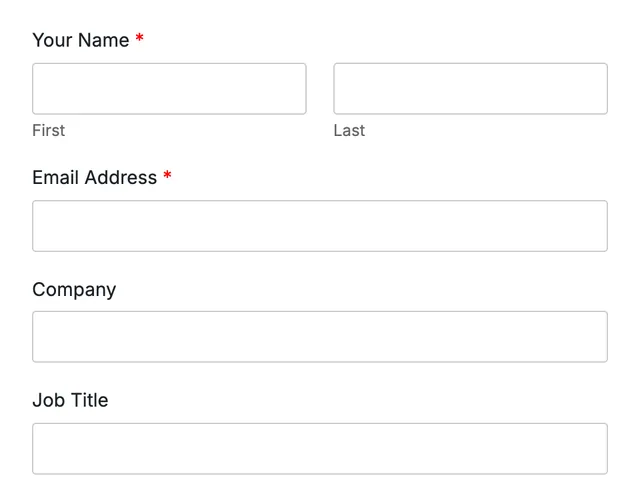The image size is (640, 480).
Task: Select the Company input field
Action: coord(320,337)
